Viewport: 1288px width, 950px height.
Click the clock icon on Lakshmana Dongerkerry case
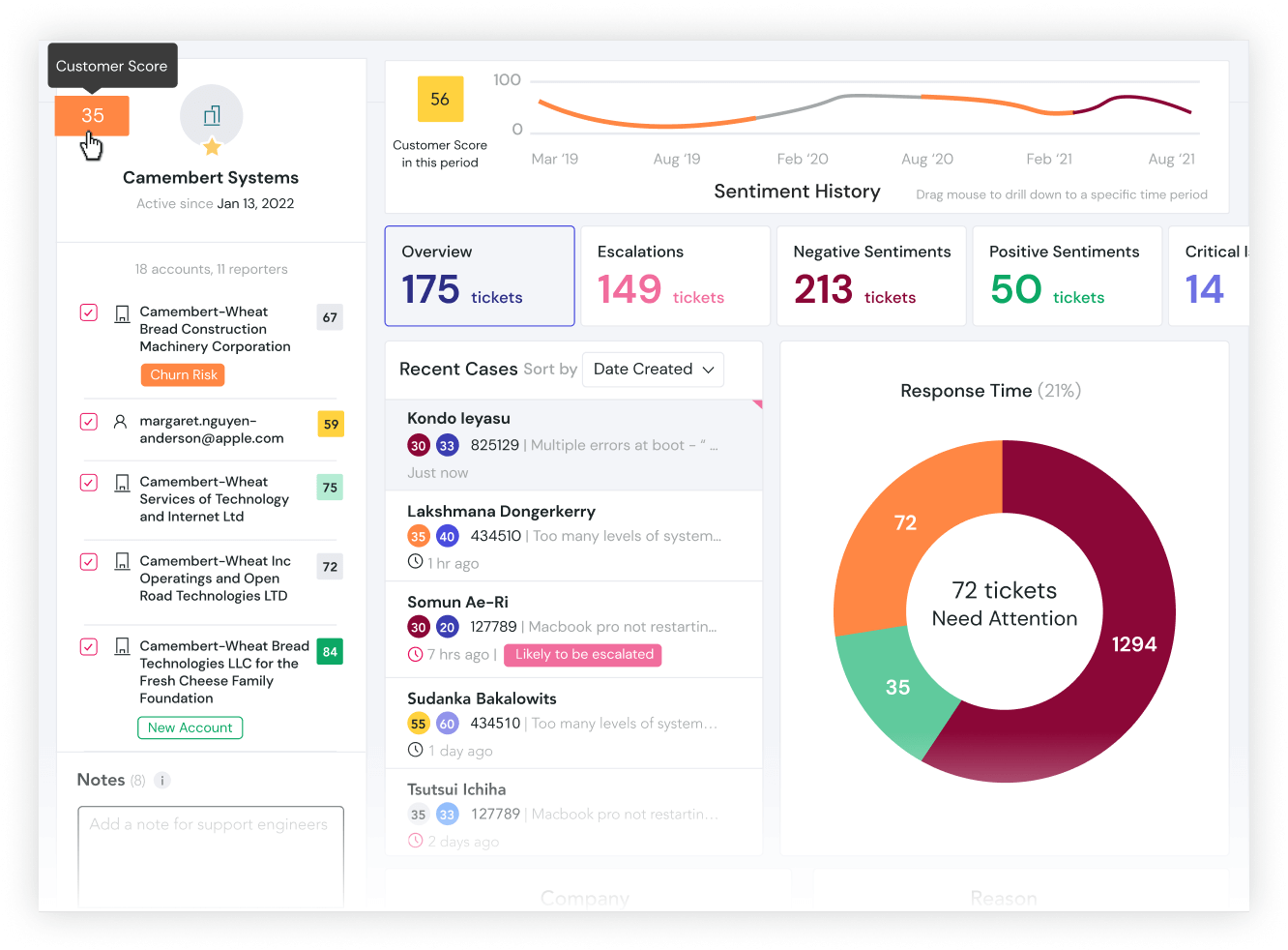point(415,562)
